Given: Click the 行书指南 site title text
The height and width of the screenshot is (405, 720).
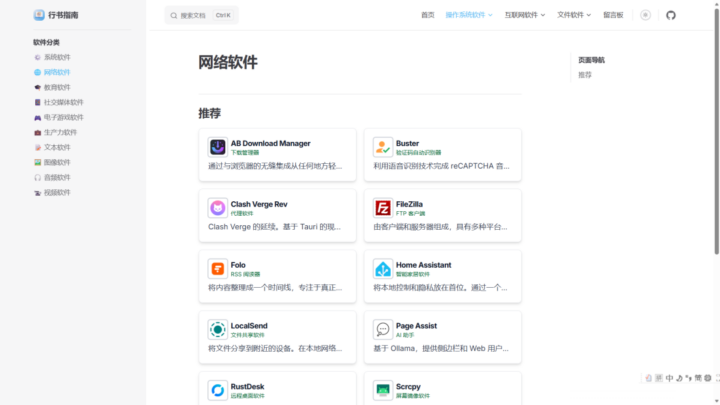Looking at the screenshot, I should 63,15.
